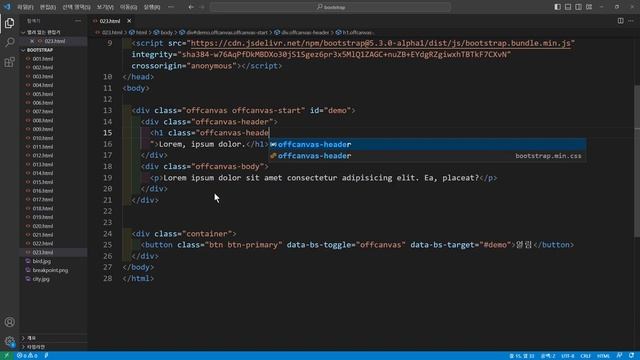Open the Search view in the activity bar

click(x=9, y=42)
